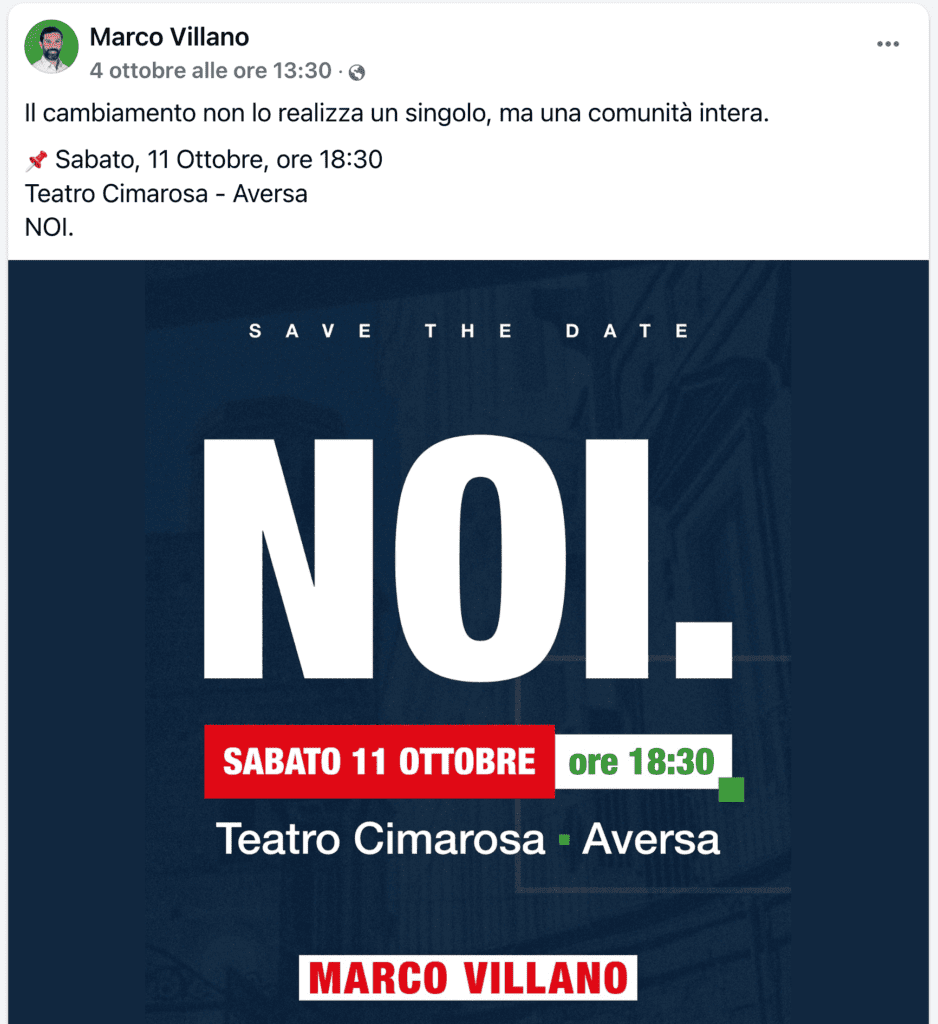Viewport: 938px width, 1024px height.
Task: Click the caption sentence "Il cambiamento non lo realizza…"
Action: click(396, 114)
